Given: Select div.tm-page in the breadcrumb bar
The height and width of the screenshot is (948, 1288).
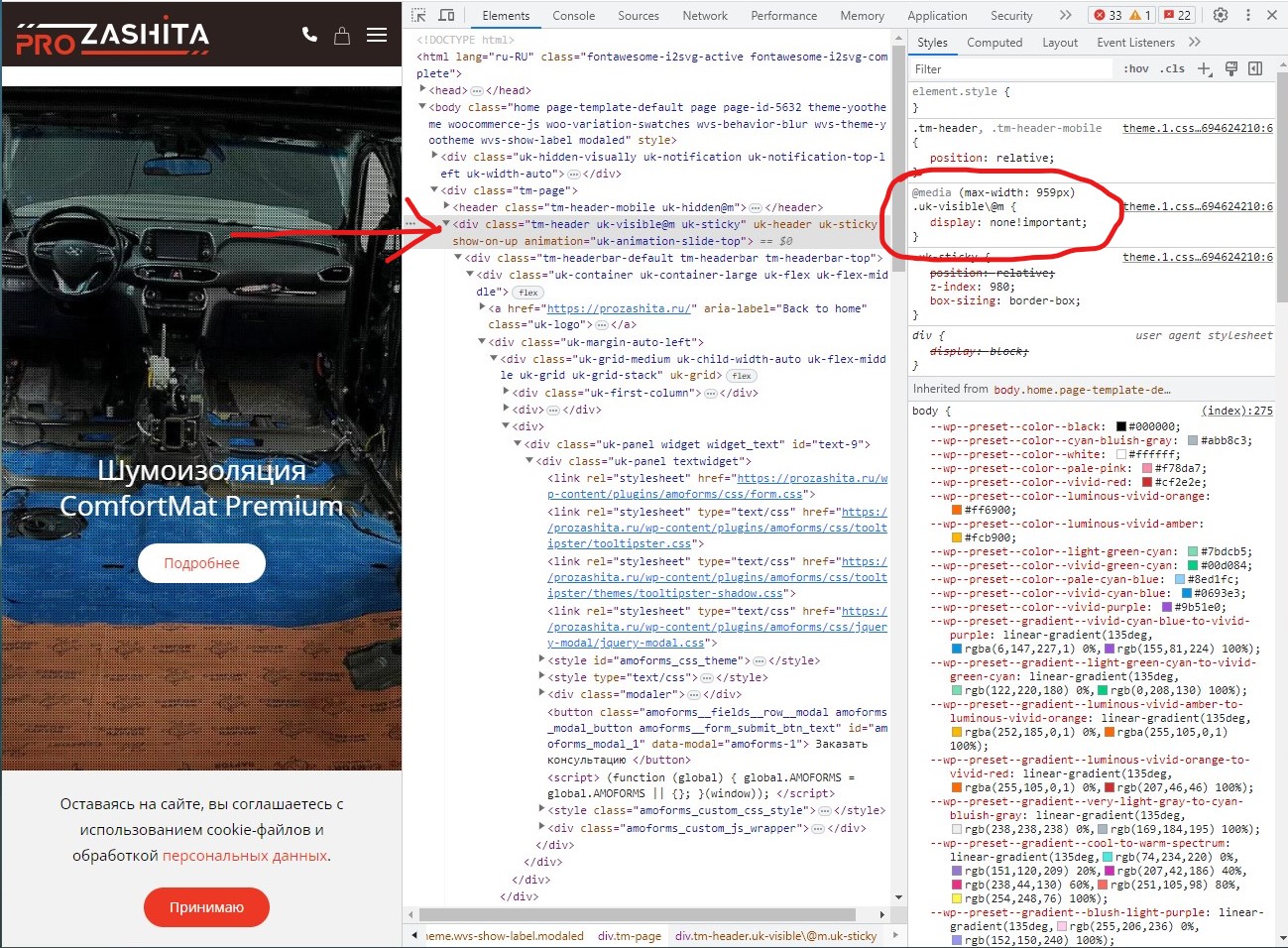Looking at the screenshot, I should [630, 936].
